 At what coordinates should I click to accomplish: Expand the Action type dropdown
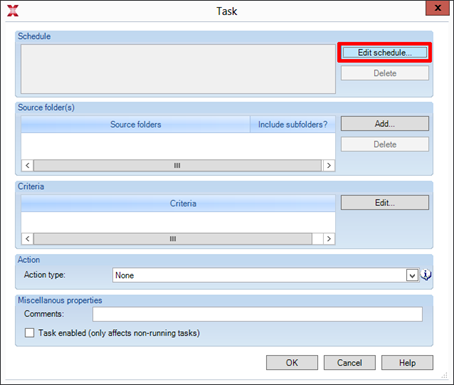(412, 275)
